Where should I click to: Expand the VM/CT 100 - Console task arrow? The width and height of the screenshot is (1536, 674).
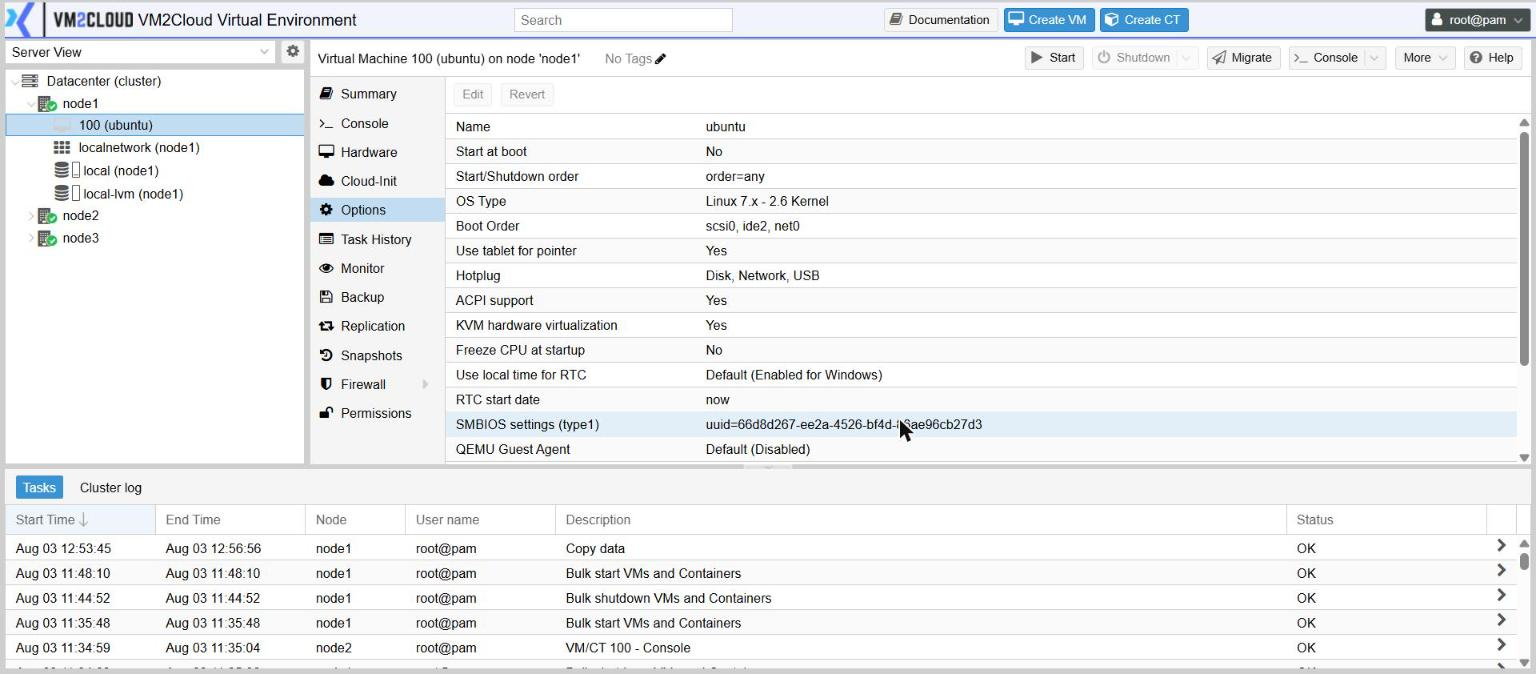pos(1501,645)
